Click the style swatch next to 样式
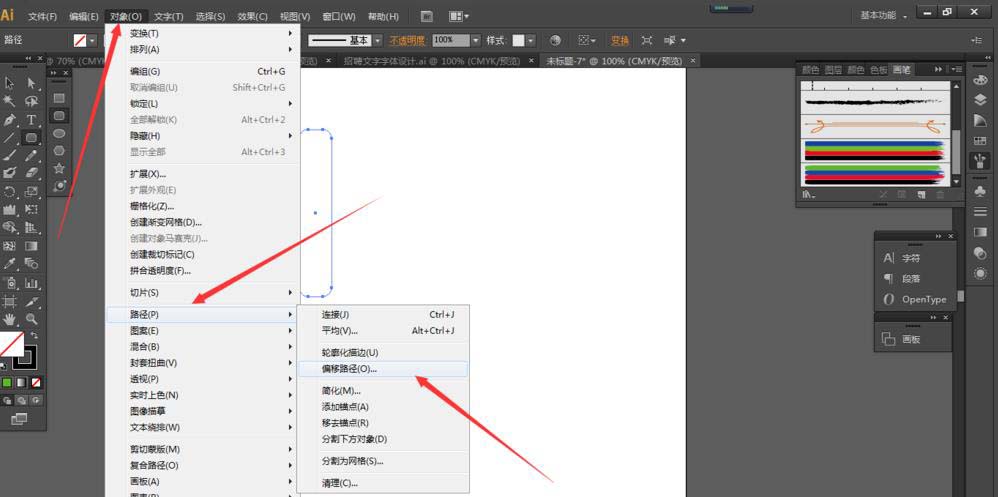The height and width of the screenshot is (497, 998). (519, 40)
